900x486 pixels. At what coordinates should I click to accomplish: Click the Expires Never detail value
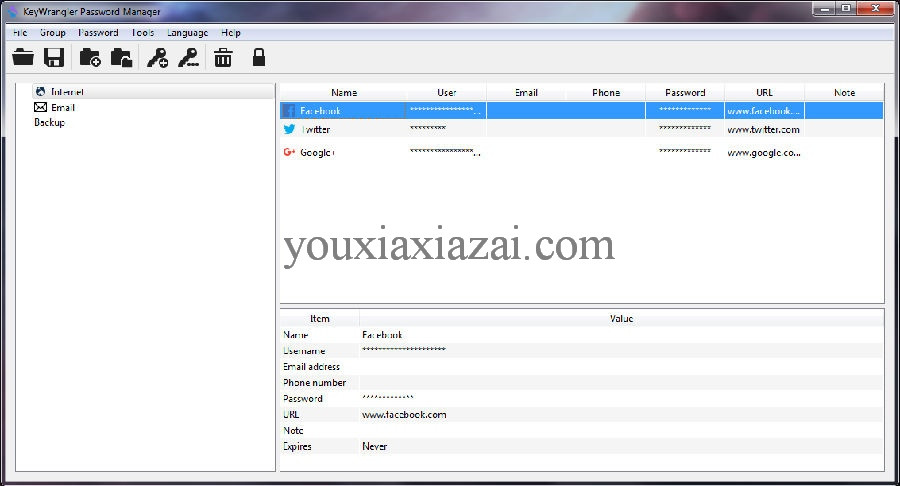tap(375, 446)
